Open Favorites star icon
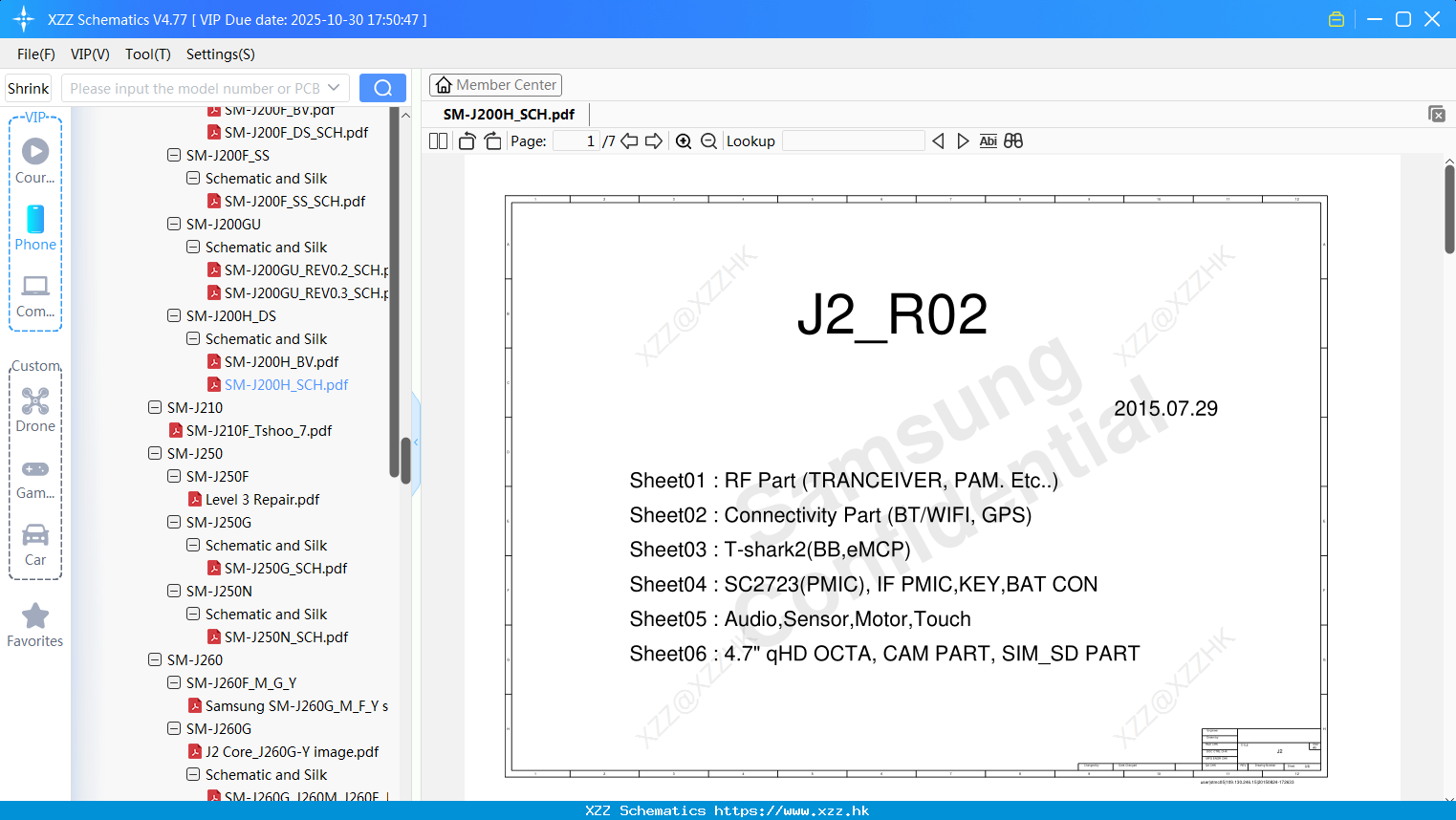1456x820 pixels. click(35, 625)
